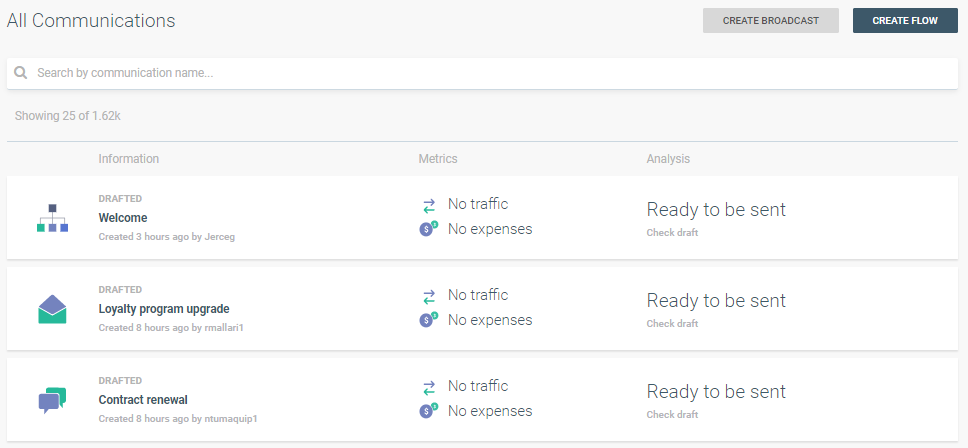This screenshot has width=968, height=448.
Task: Open the Contract renewal communication
Action: [x=143, y=400]
